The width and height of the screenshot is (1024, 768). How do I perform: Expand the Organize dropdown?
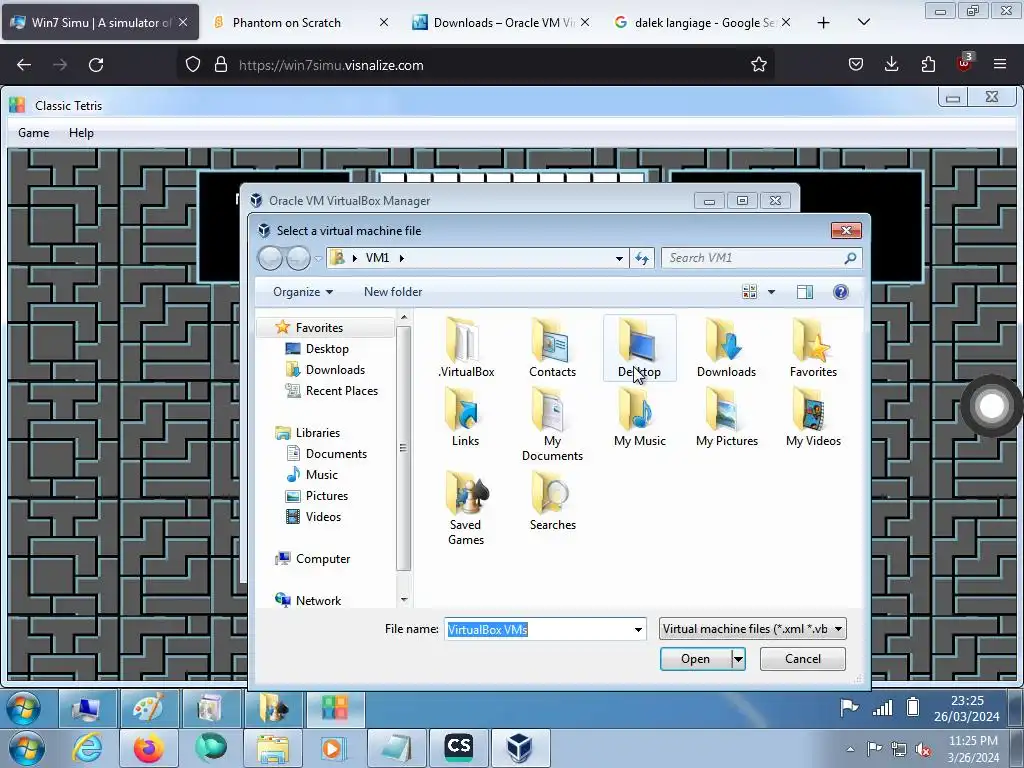(x=303, y=292)
